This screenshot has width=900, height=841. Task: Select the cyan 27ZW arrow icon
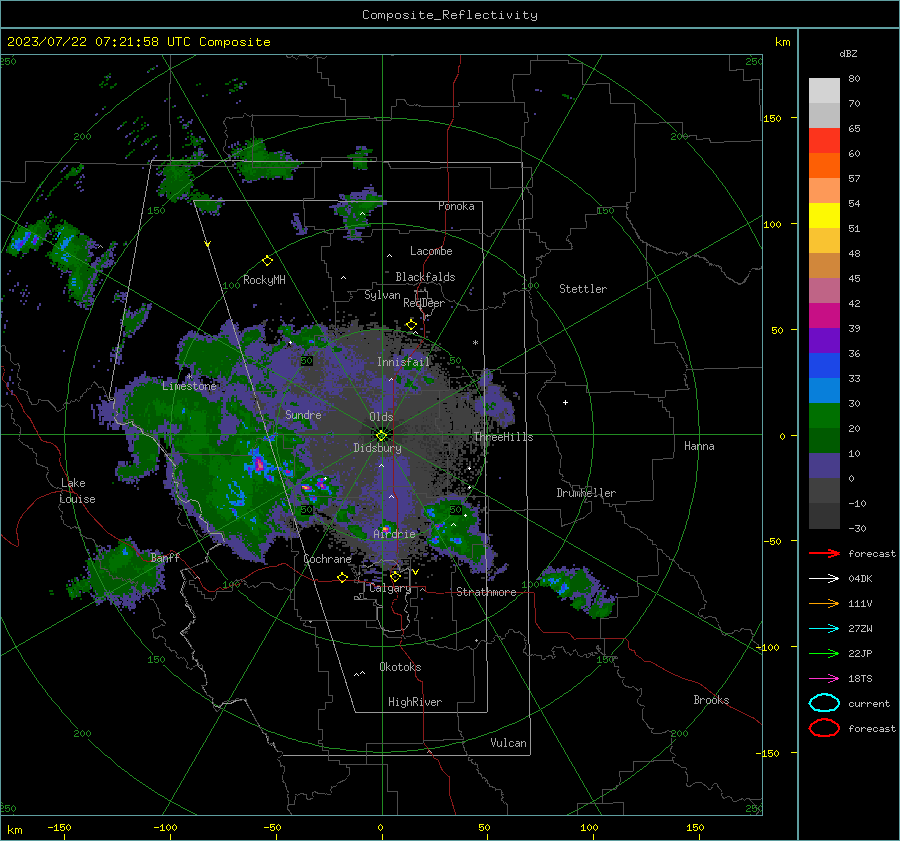point(824,629)
